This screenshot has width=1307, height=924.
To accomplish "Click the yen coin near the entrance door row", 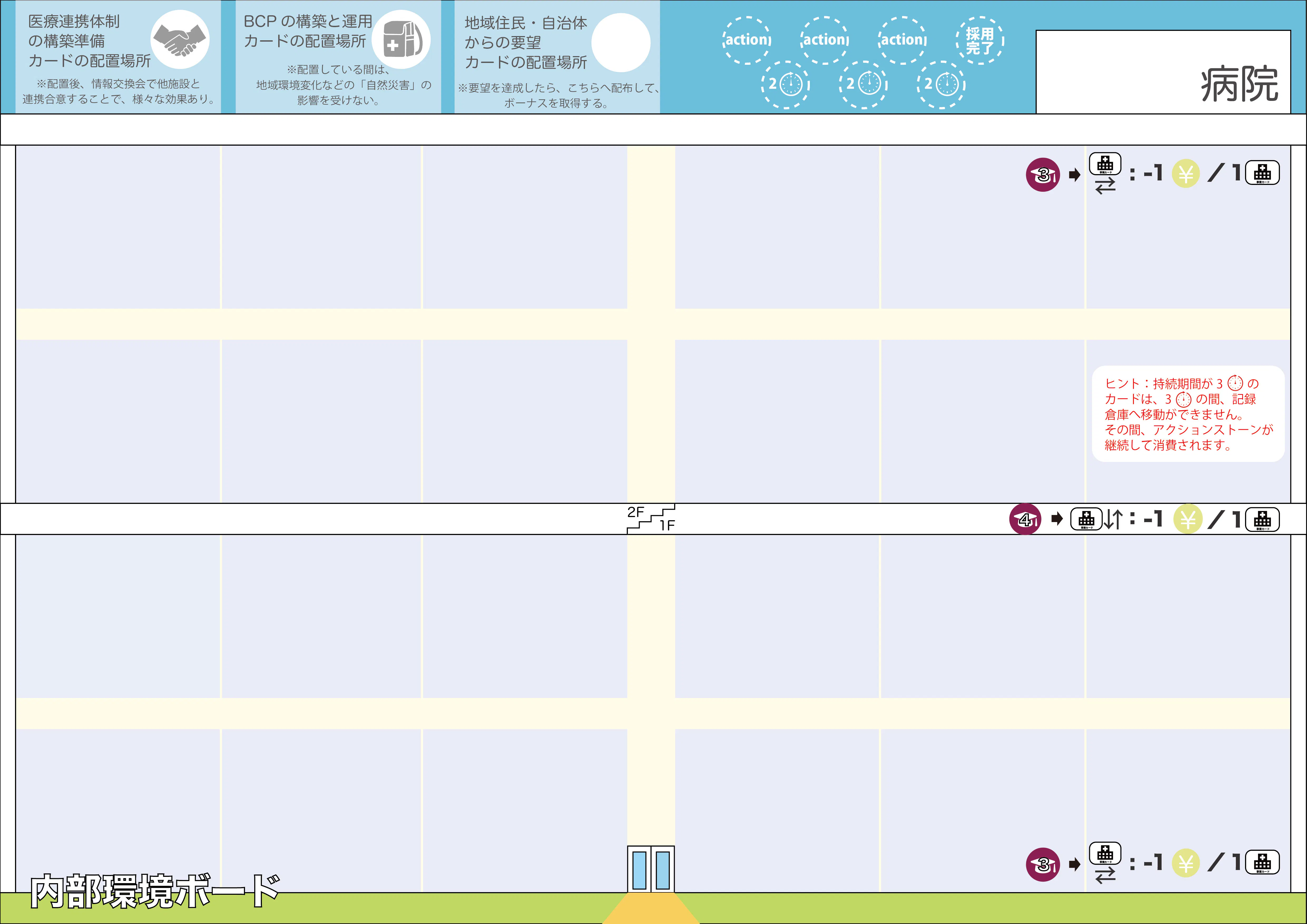I will [1186, 863].
